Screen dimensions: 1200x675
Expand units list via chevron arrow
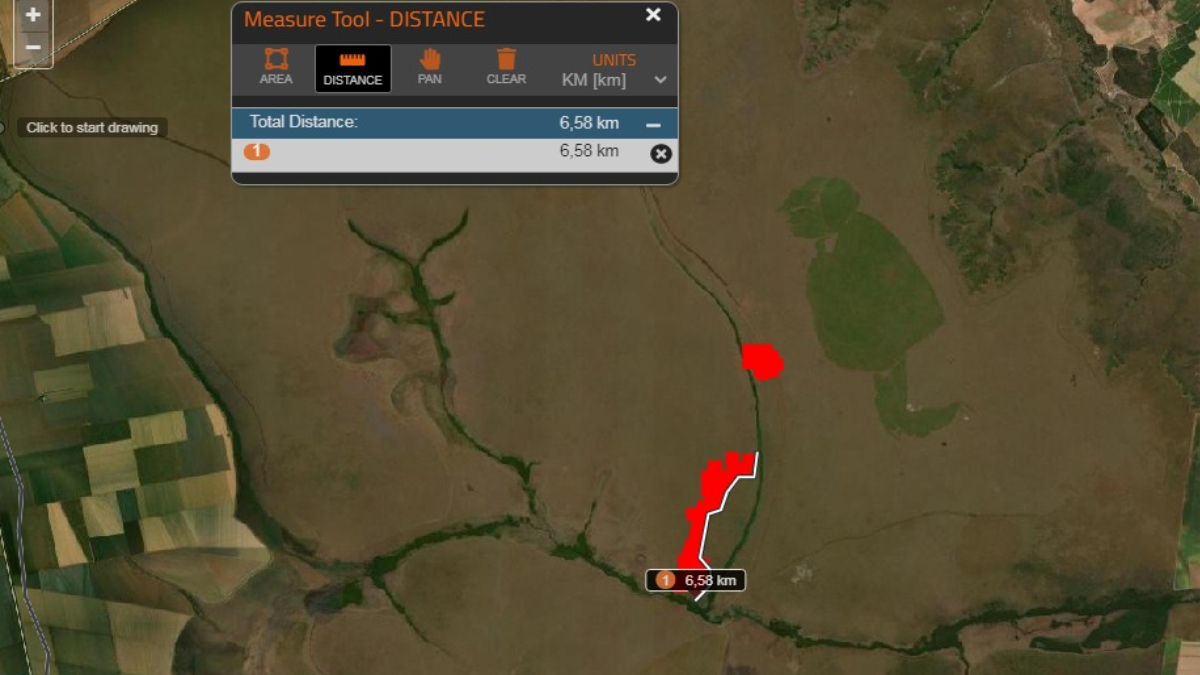click(660, 80)
